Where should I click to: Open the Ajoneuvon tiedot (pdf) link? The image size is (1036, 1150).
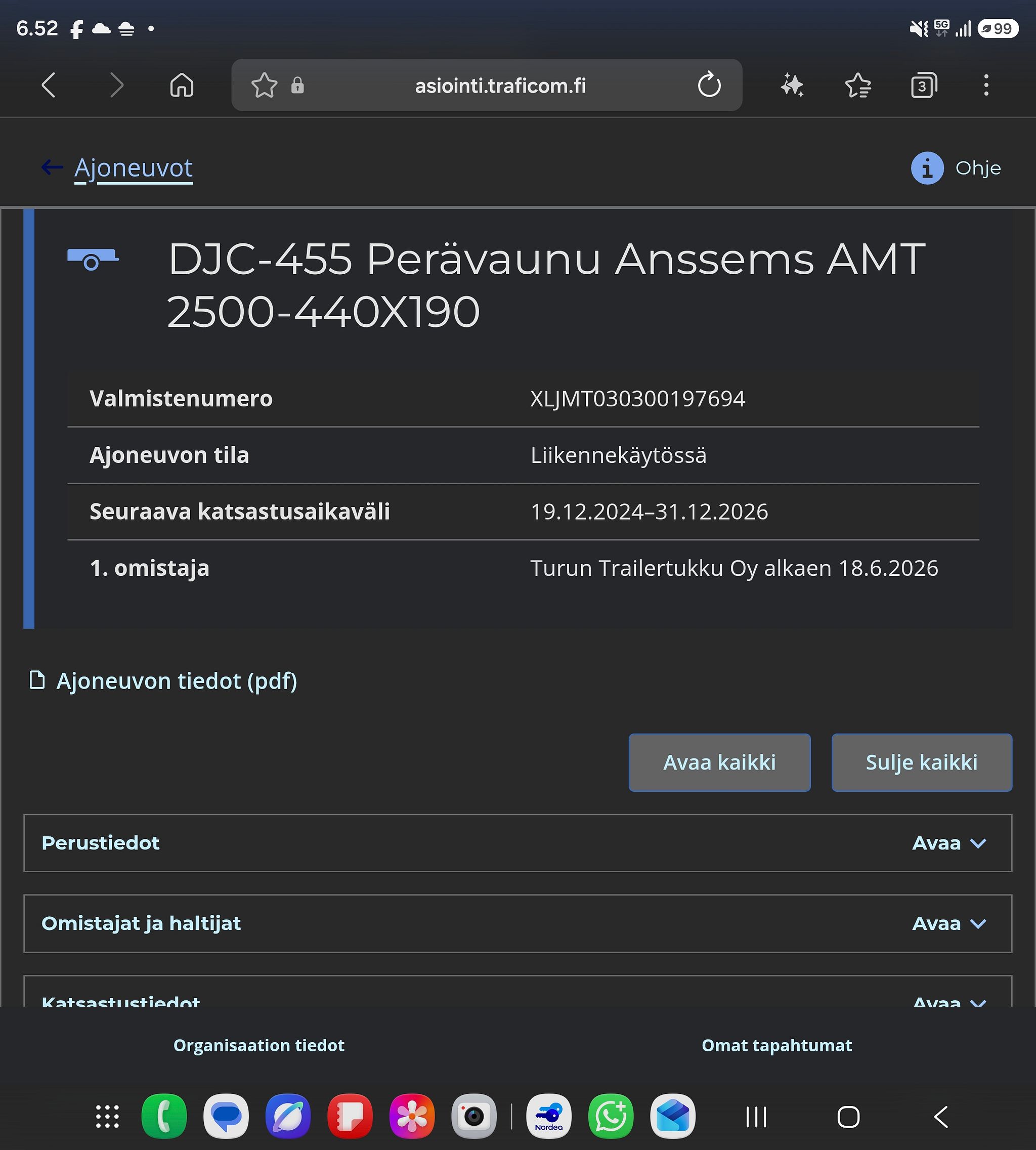click(177, 681)
